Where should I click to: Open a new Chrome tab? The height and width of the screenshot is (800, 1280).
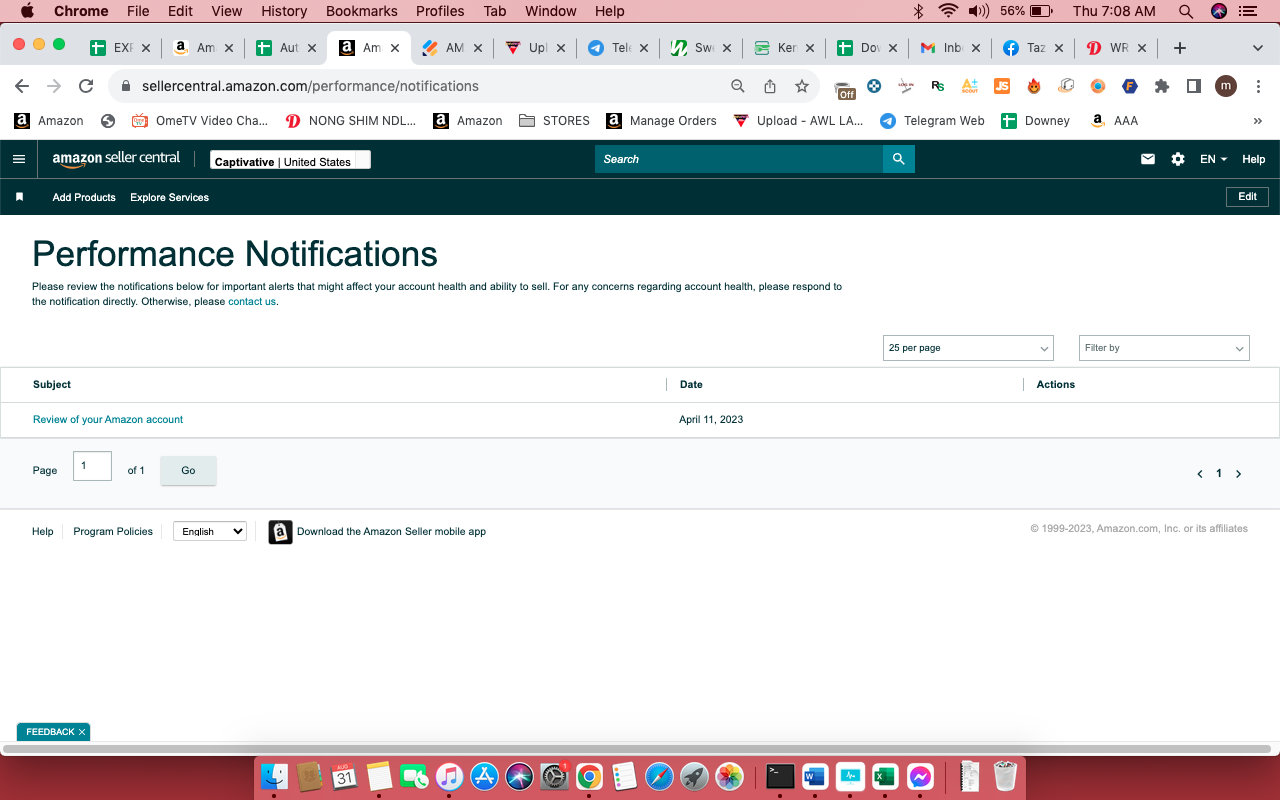point(1180,48)
